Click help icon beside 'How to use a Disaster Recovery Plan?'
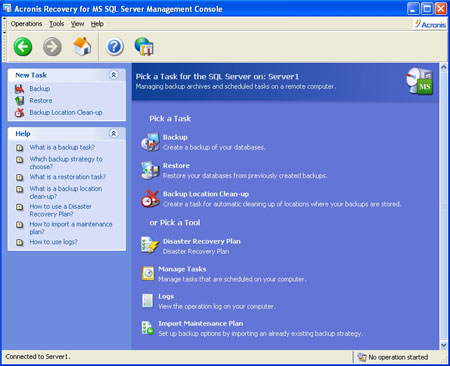 (20, 207)
